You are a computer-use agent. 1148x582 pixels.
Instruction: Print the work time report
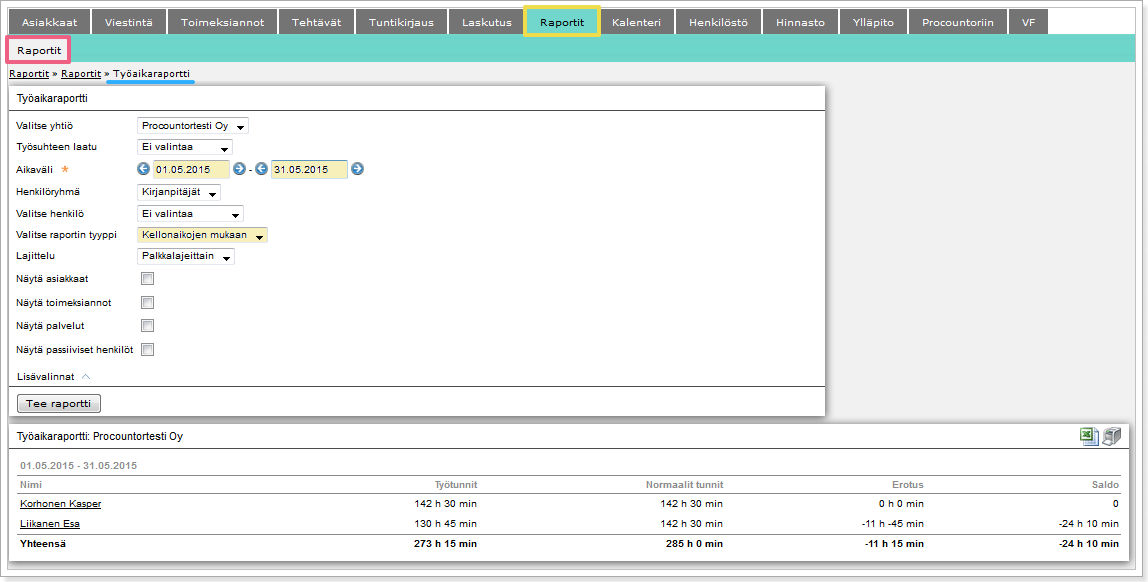click(x=1111, y=436)
